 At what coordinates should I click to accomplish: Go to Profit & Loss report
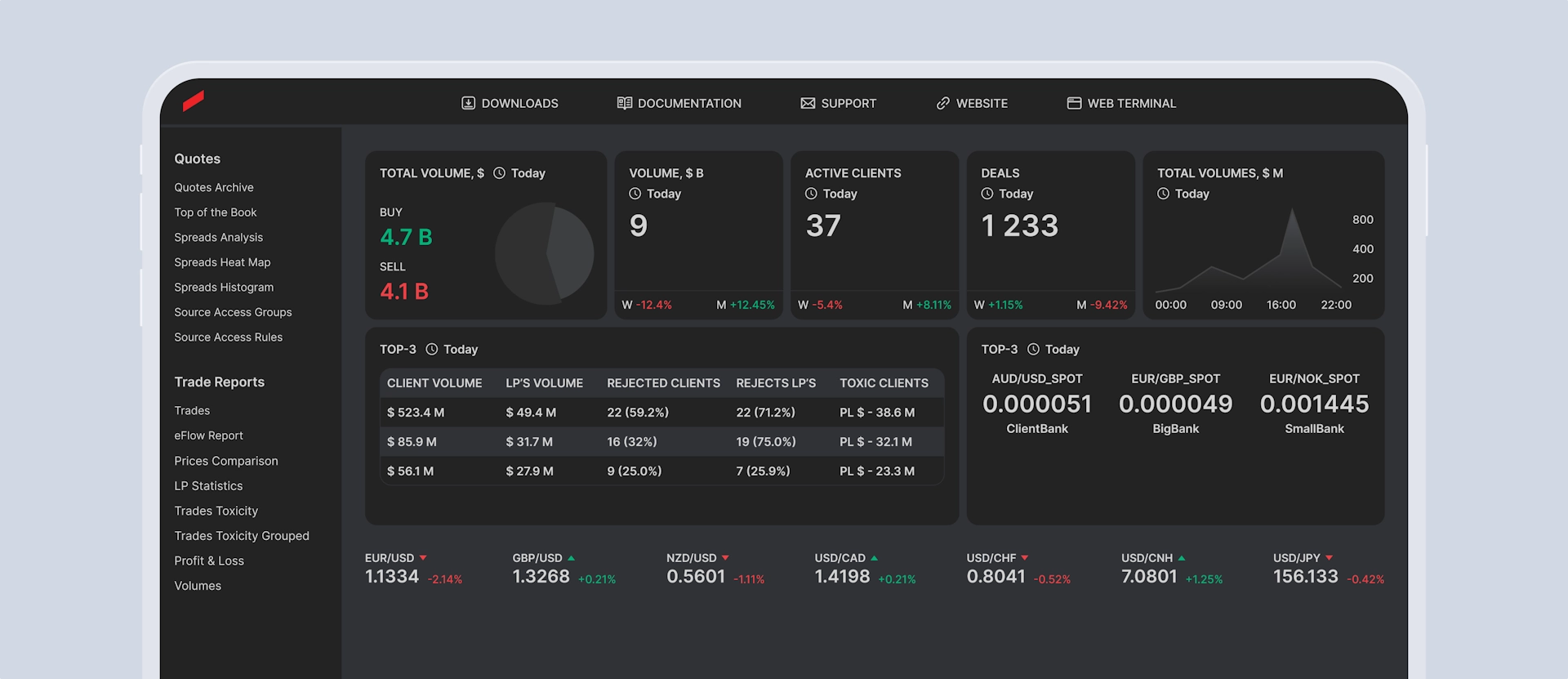(209, 561)
